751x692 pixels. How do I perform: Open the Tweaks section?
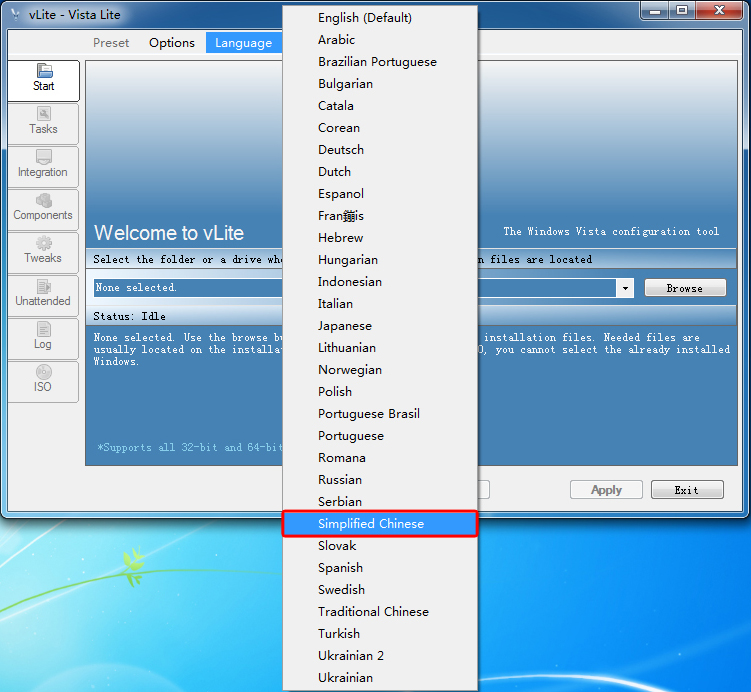(43, 252)
